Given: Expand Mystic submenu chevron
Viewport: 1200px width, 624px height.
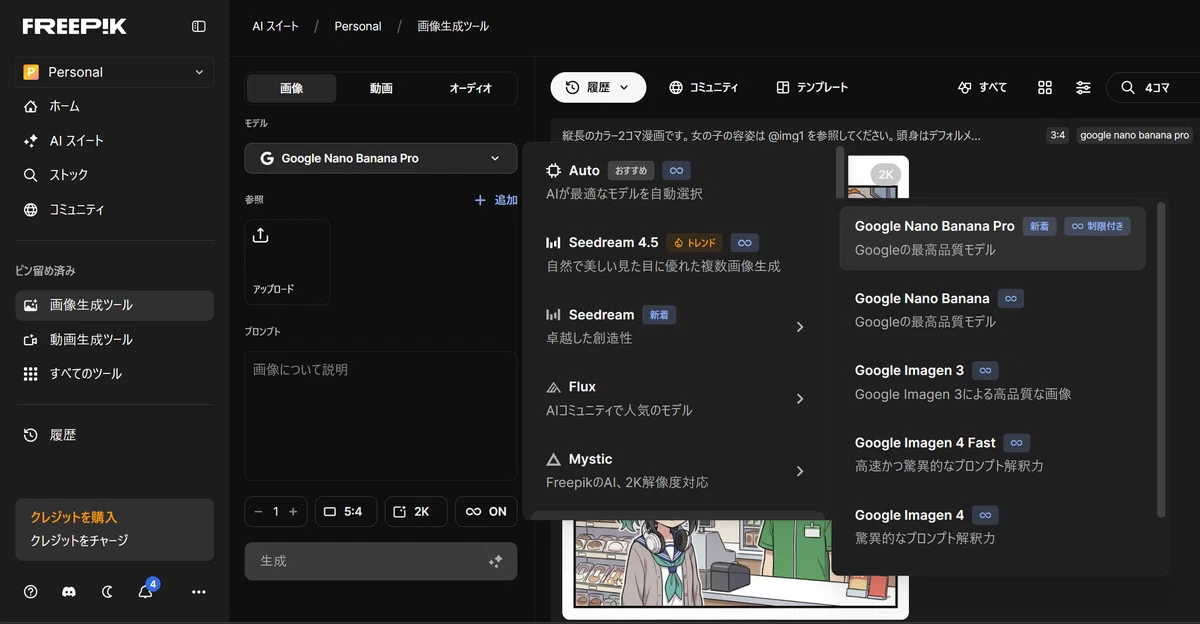Looking at the screenshot, I should click(799, 471).
